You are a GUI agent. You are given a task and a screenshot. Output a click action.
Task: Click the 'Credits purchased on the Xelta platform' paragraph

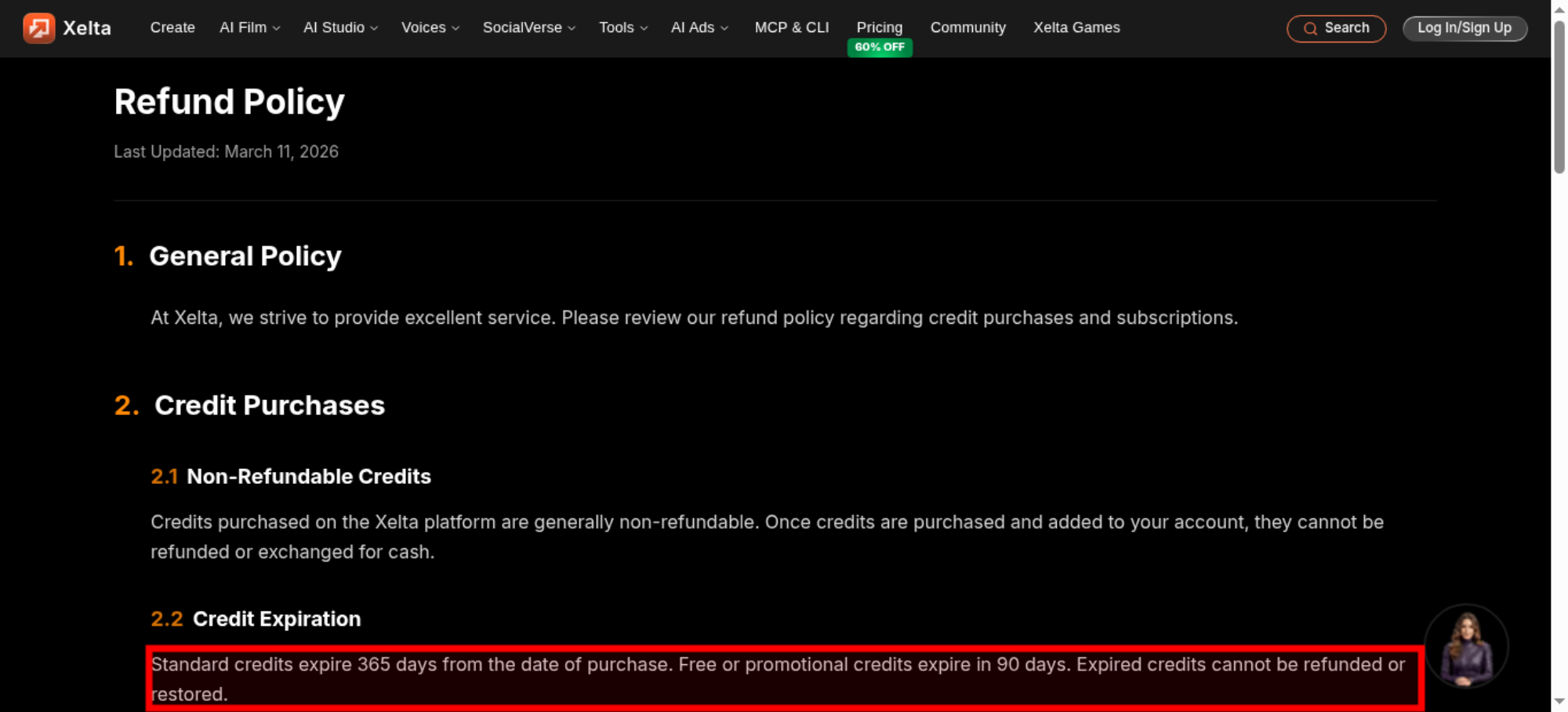768,537
